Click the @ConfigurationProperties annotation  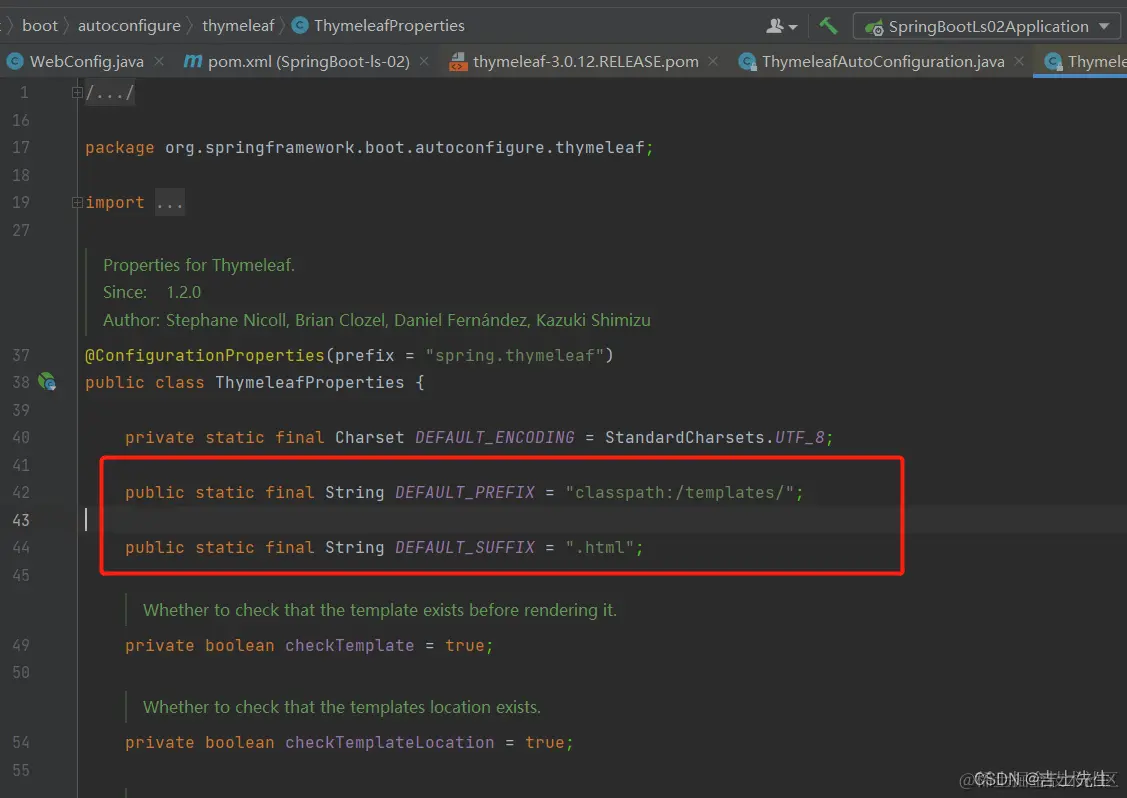[x=205, y=355]
